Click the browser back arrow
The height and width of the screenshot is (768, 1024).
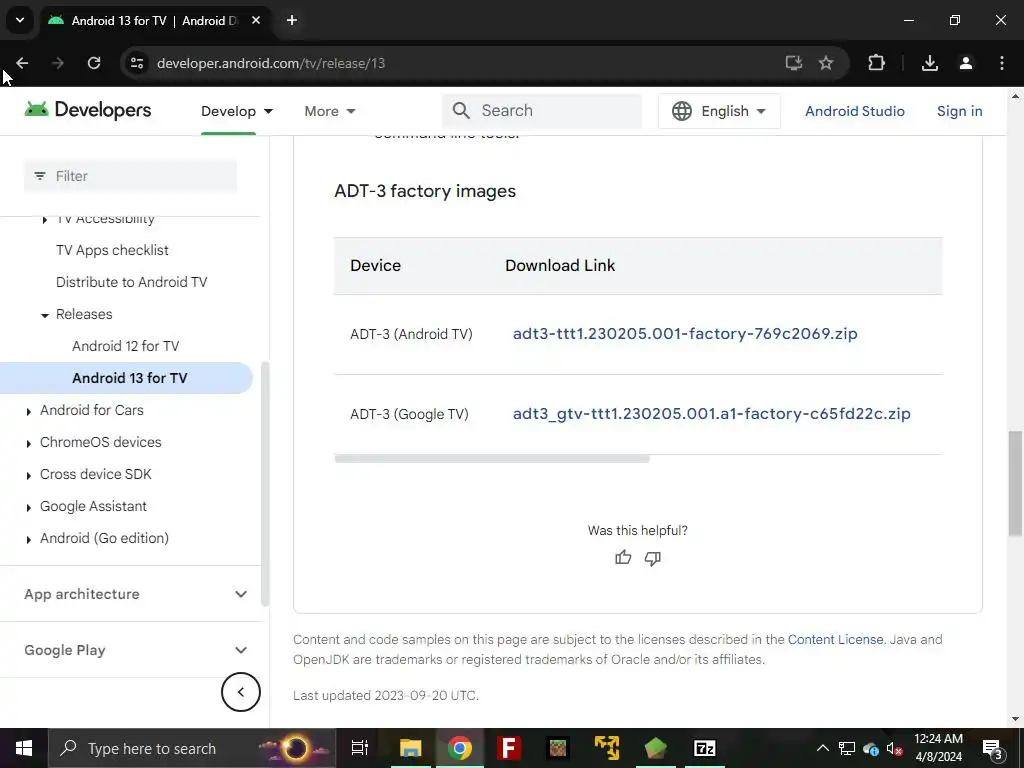click(22, 63)
